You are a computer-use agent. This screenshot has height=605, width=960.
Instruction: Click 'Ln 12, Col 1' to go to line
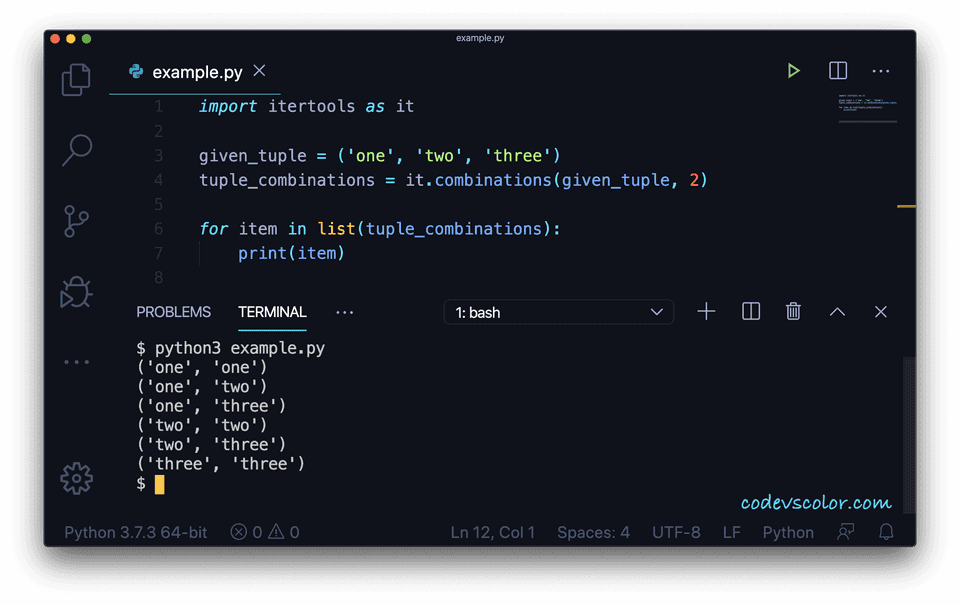(x=492, y=532)
